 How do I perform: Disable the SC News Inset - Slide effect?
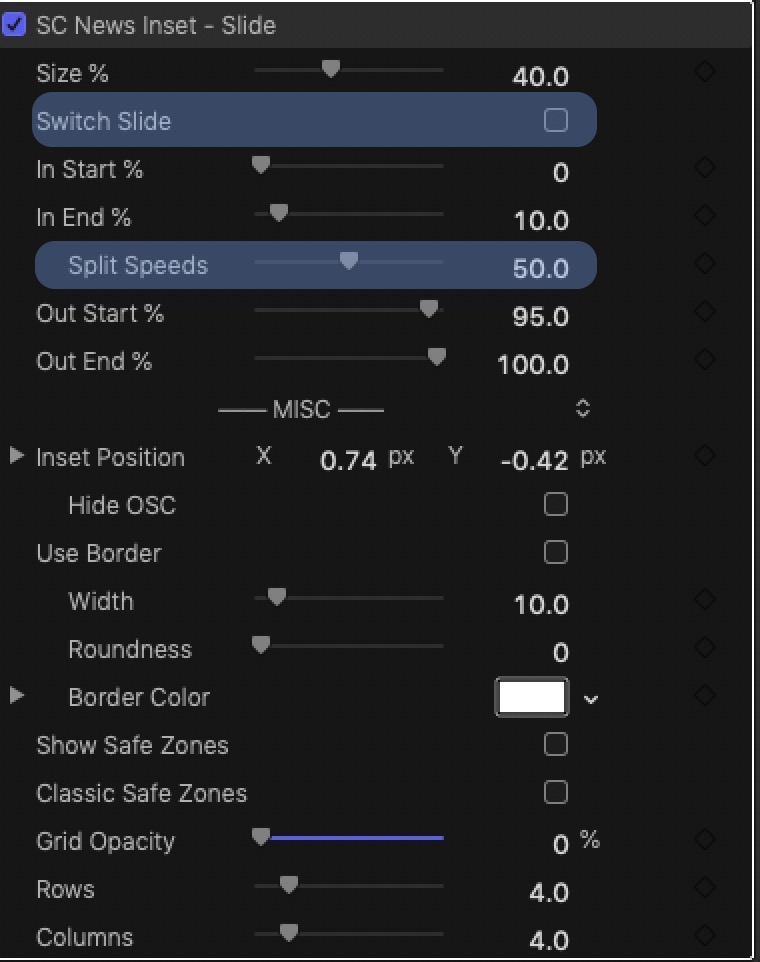point(13,25)
